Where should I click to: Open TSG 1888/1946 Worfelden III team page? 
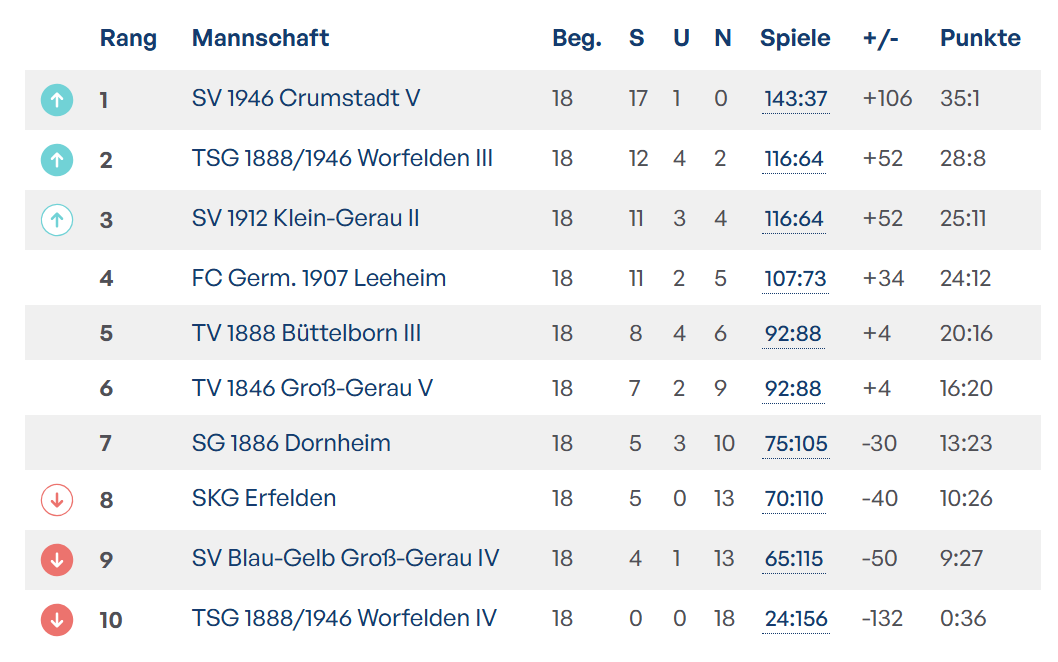point(342,158)
